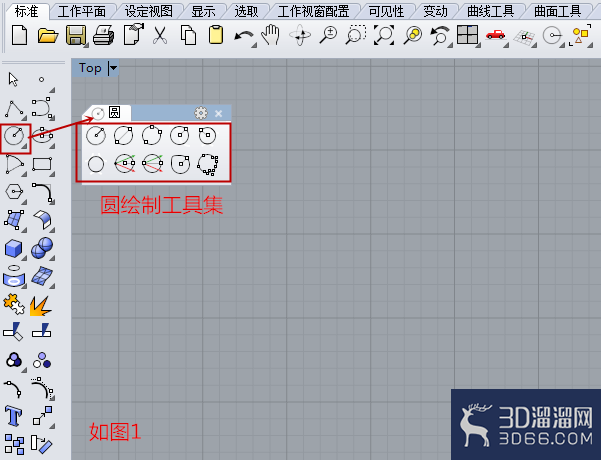
Task: Switch to the 曲线工具 tab
Action: point(490,12)
